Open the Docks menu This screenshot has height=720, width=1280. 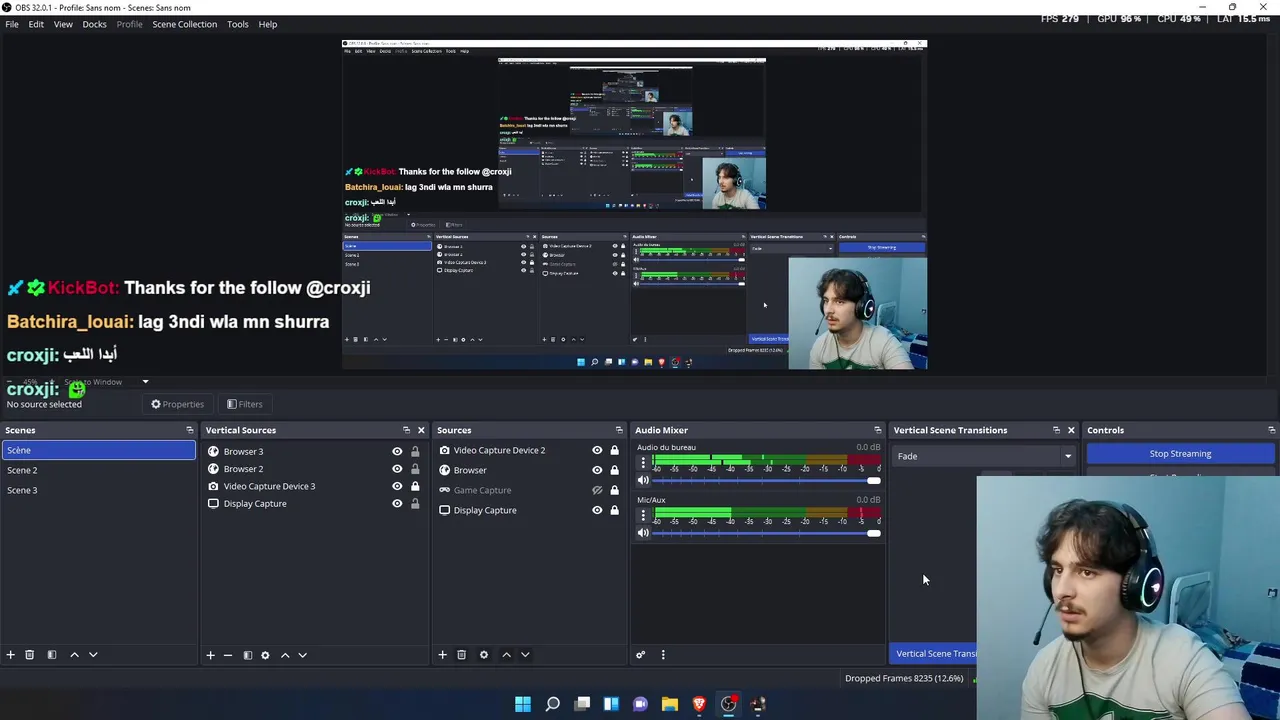[94, 24]
